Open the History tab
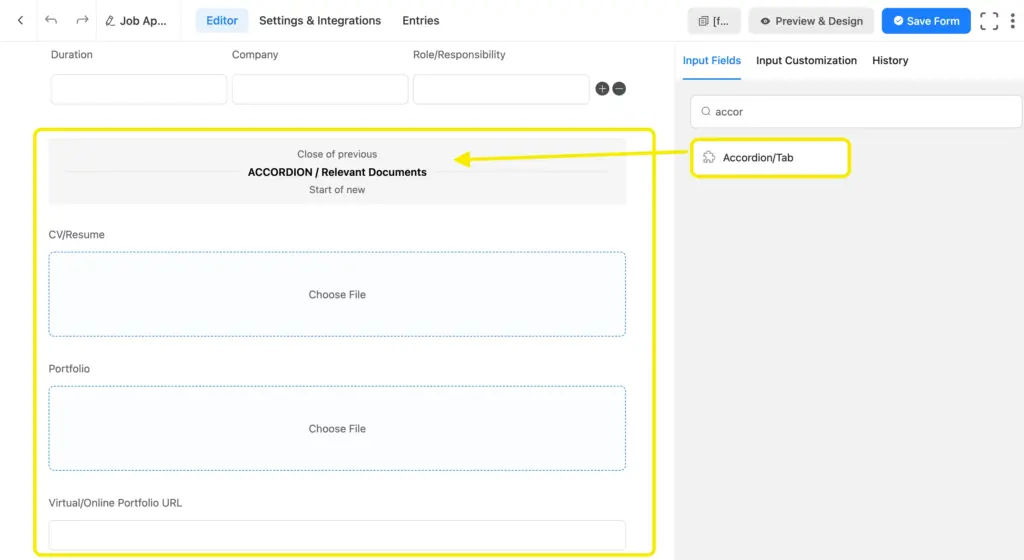Image resolution: width=1024 pixels, height=560 pixels. 890,61
